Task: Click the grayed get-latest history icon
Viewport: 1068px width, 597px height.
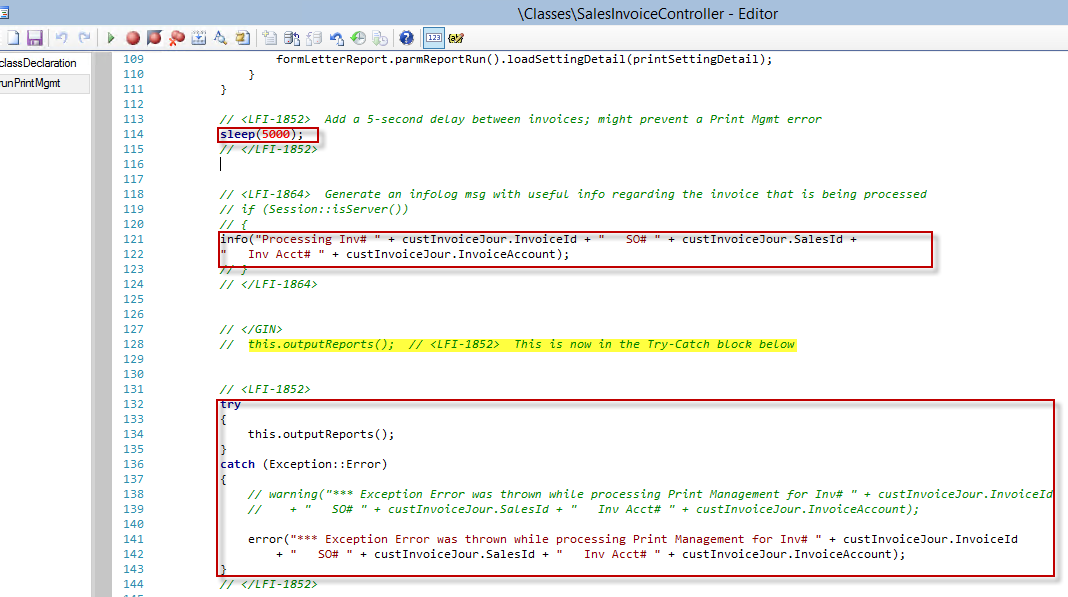Action: click(x=380, y=38)
